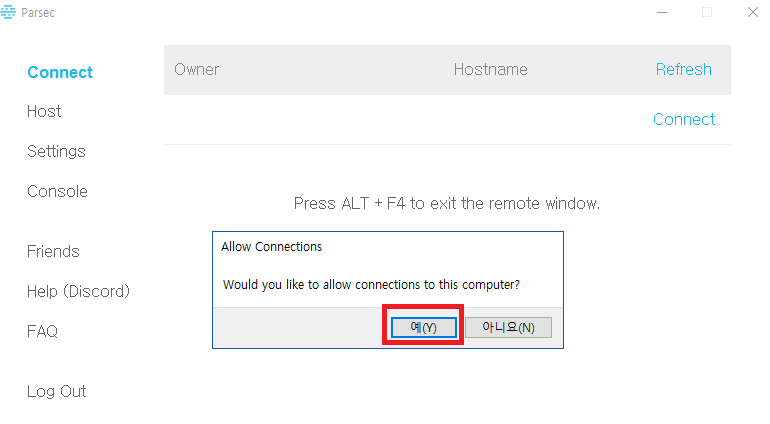Image resolution: width=770 pixels, height=424 pixels.
Task: Confirm allowing connections with 예(Y)
Action: (423, 327)
